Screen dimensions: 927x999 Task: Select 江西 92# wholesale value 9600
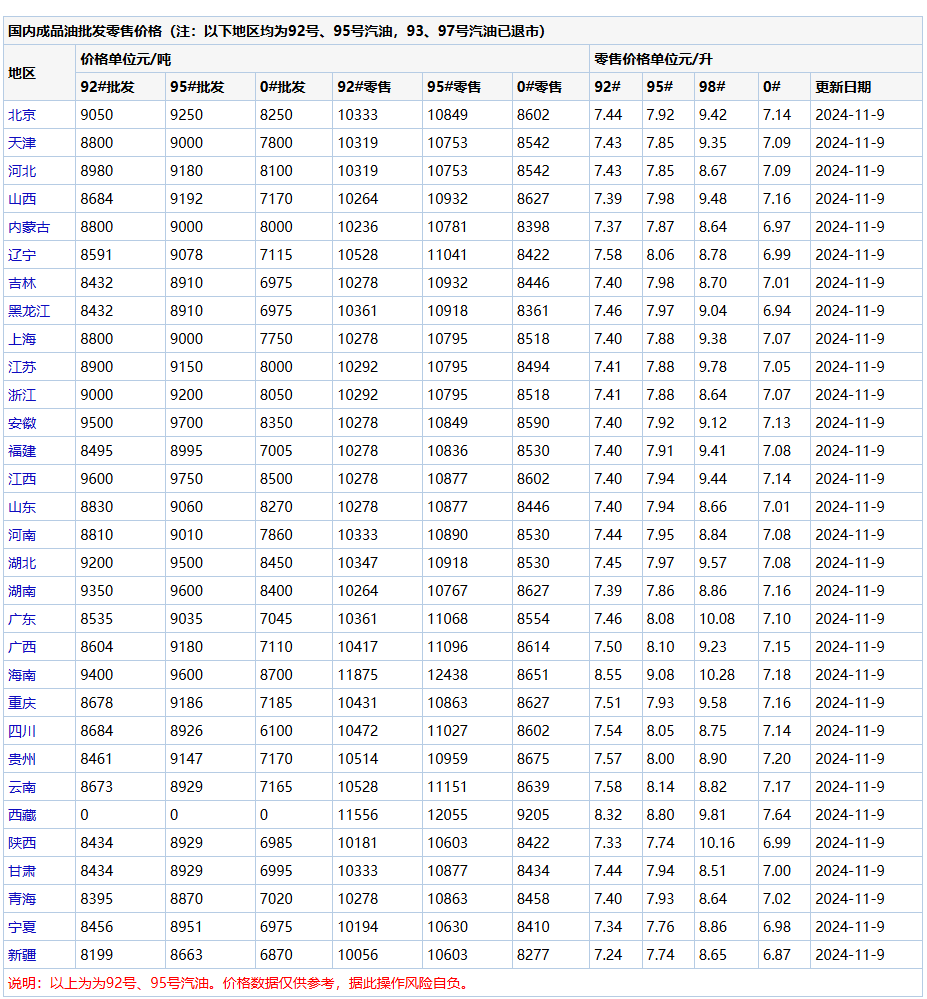pyautogui.click(x=96, y=480)
